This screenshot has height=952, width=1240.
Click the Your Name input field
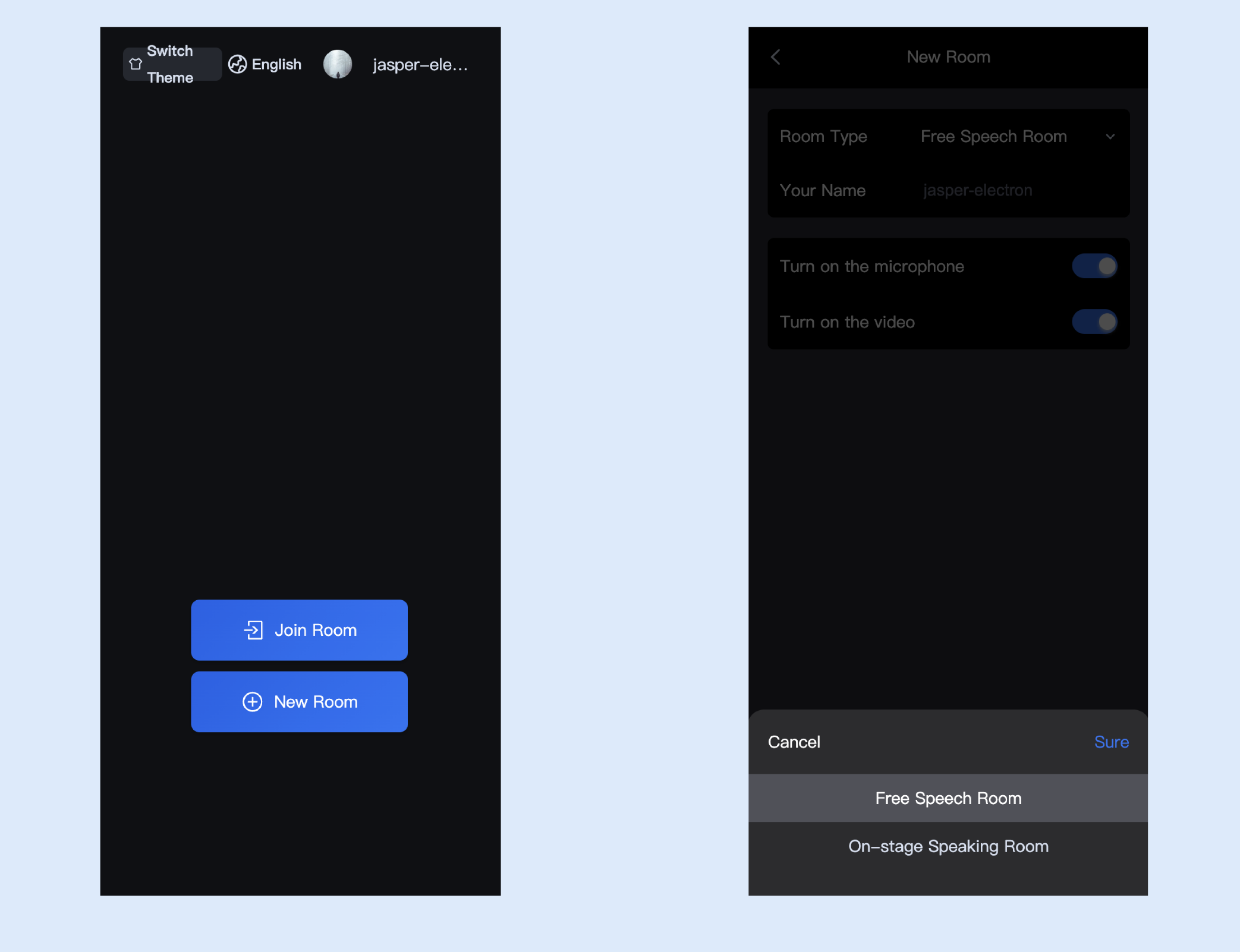tap(1011, 190)
